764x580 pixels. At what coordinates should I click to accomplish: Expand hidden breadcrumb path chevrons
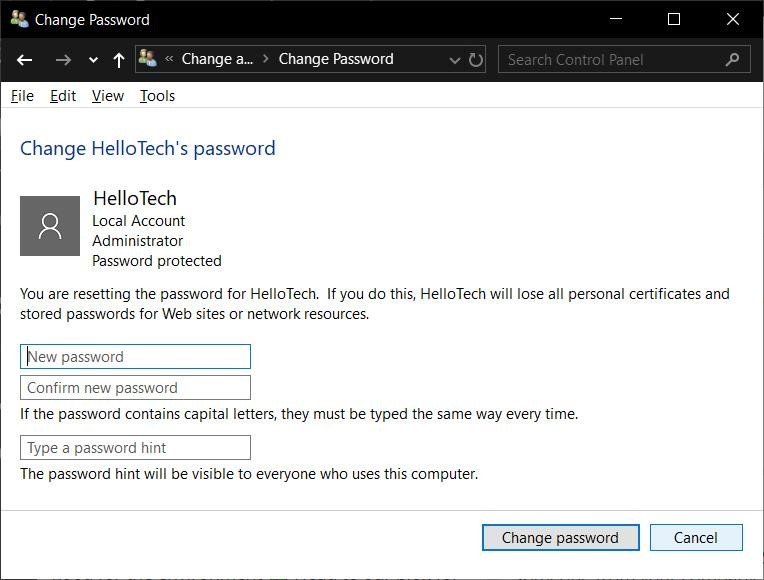click(x=169, y=59)
